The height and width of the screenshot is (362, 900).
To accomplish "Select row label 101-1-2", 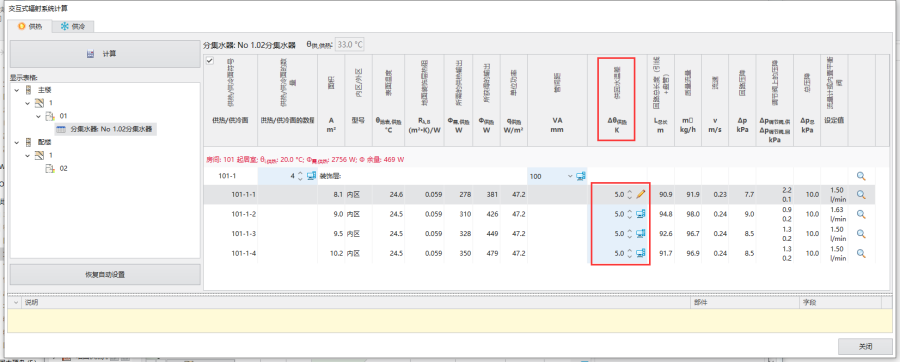I will click(244, 214).
